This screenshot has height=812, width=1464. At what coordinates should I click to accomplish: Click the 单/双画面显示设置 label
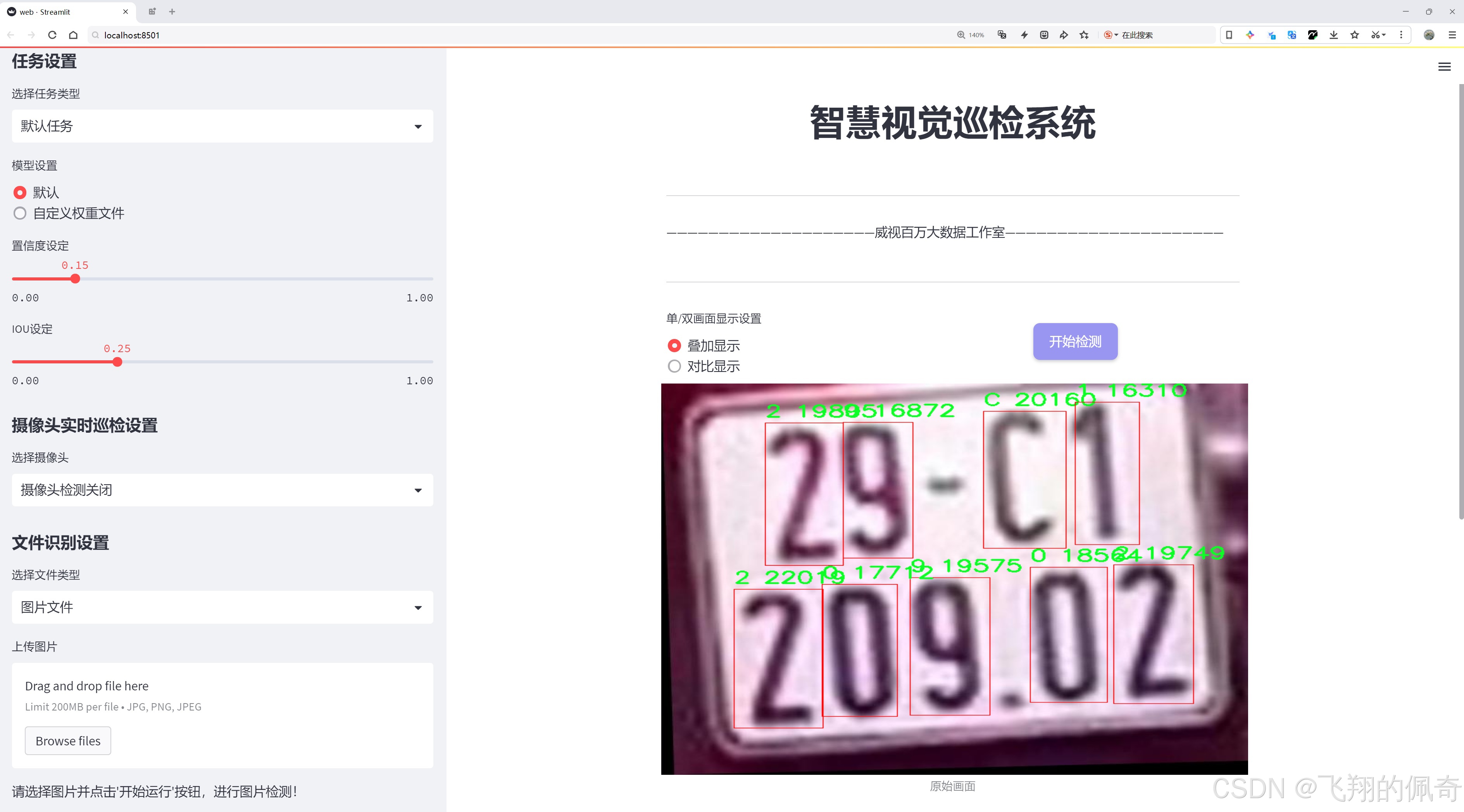pos(714,318)
